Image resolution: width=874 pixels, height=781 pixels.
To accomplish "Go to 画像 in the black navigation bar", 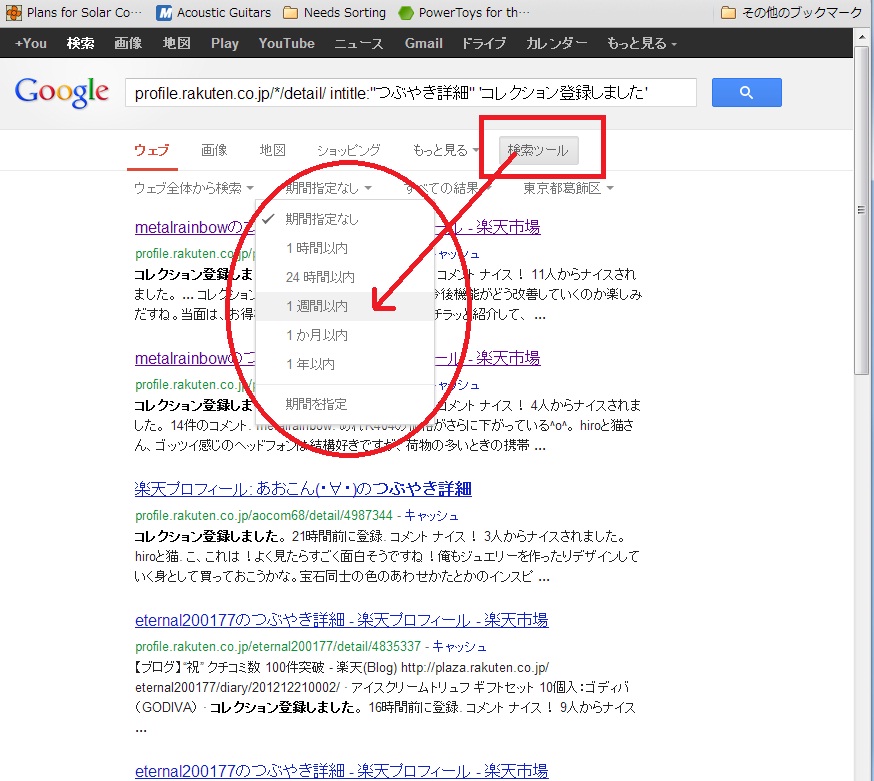I will [x=128, y=43].
